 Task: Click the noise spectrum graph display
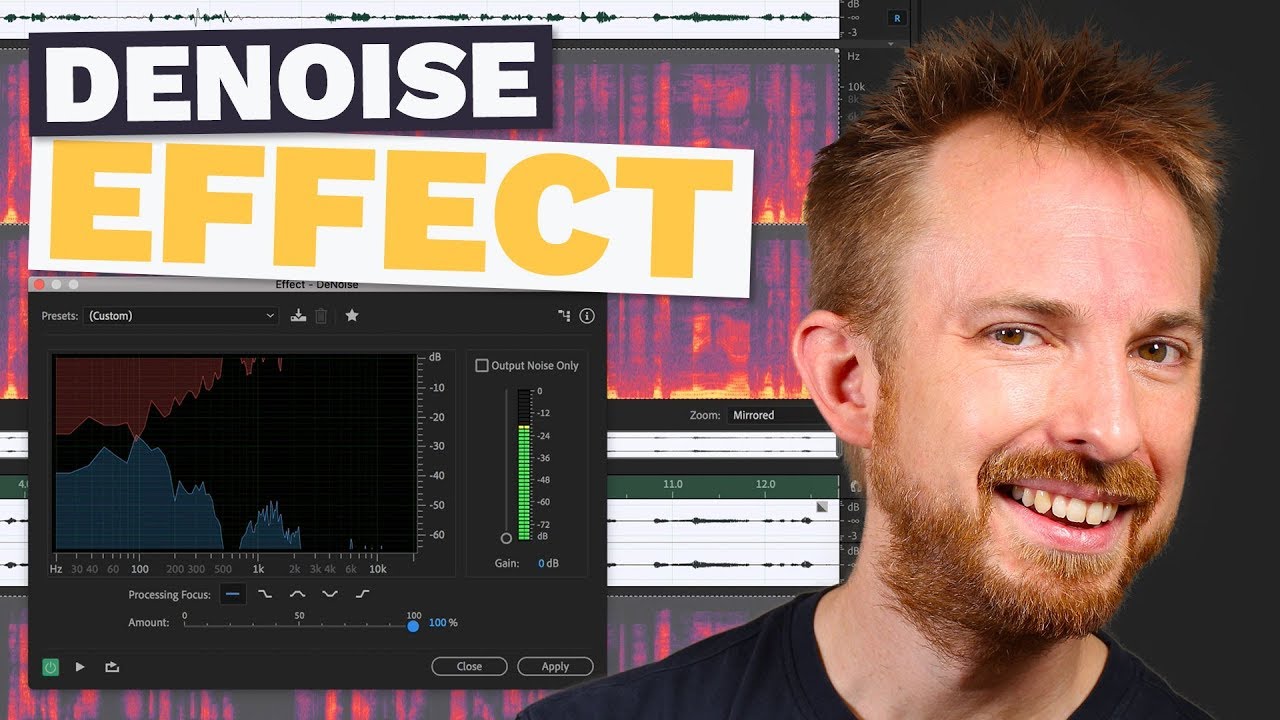pos(235,453)
